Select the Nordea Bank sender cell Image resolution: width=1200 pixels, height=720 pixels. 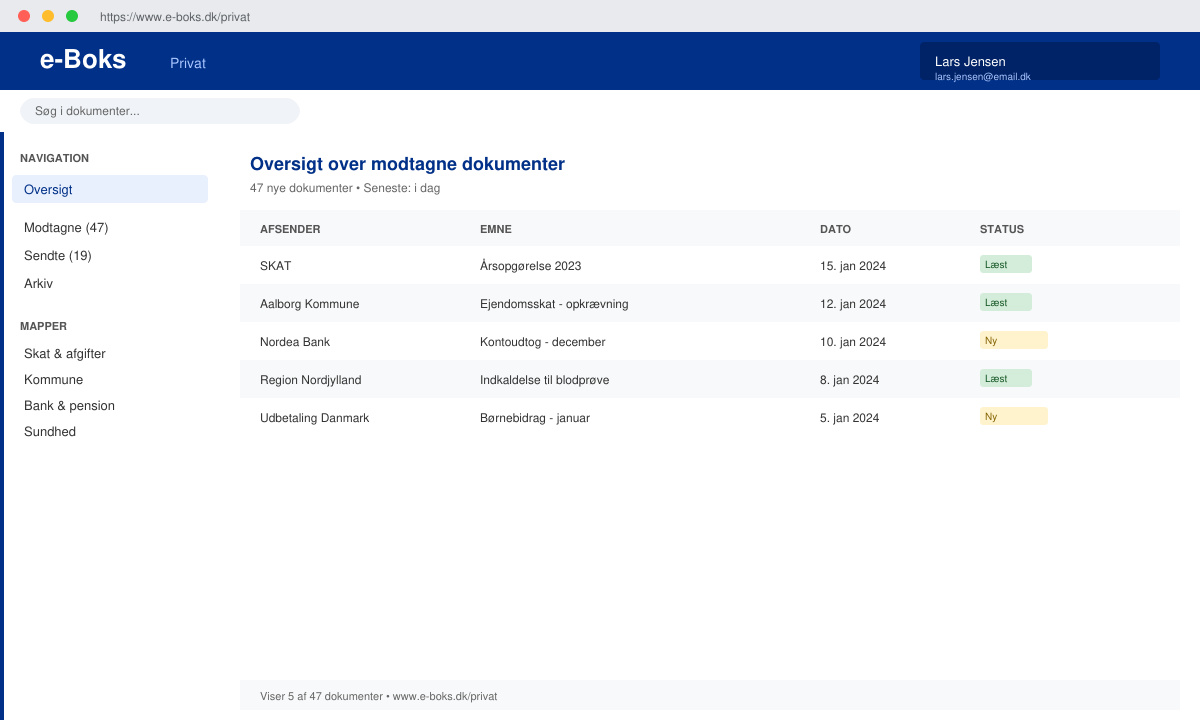point(295,342)
